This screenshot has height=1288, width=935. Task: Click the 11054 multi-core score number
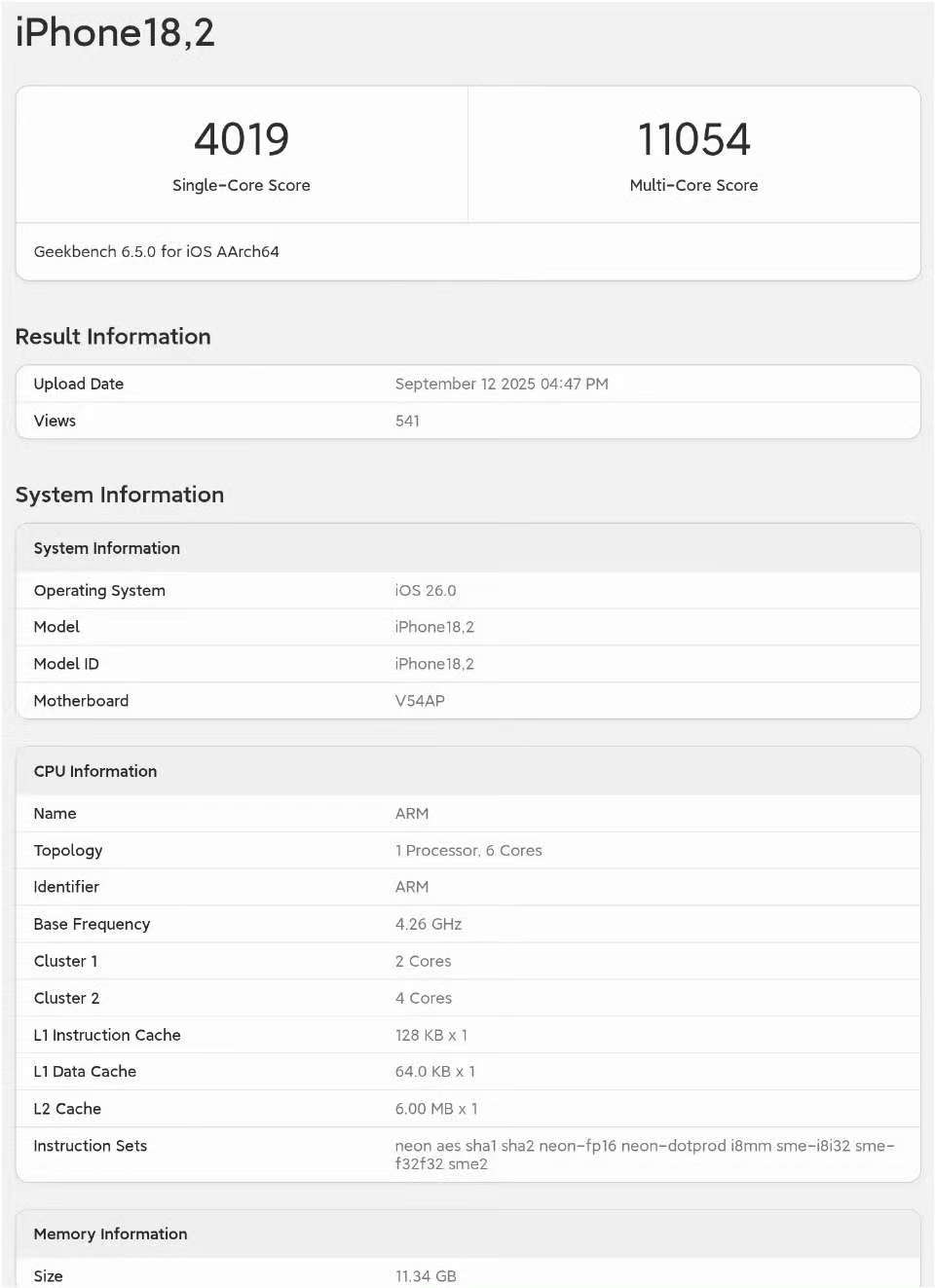coord(693,139)
